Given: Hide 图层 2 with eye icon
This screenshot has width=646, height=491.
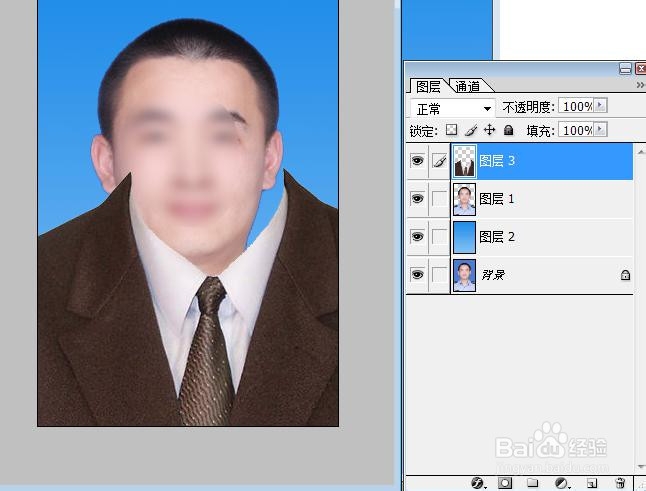Looking at the screenshot, I should (x=417, y=237).
